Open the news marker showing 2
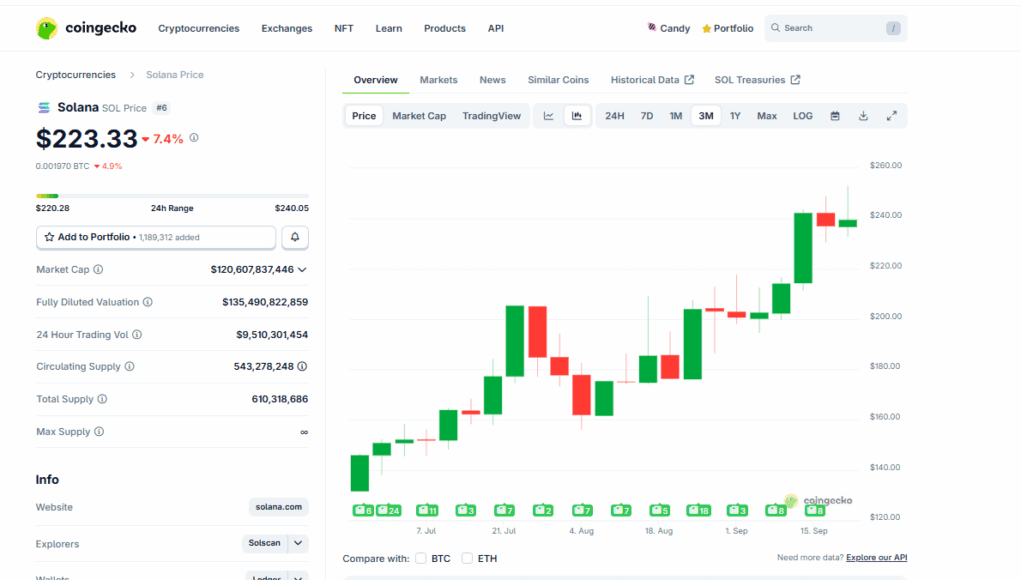The image size is (1021, 580). pos(543,510)
